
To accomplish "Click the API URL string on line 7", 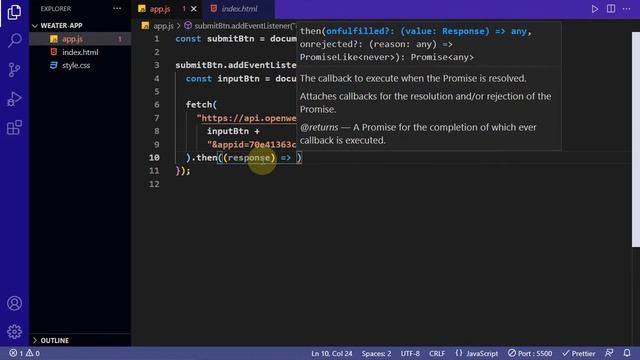I will point(247,118).
